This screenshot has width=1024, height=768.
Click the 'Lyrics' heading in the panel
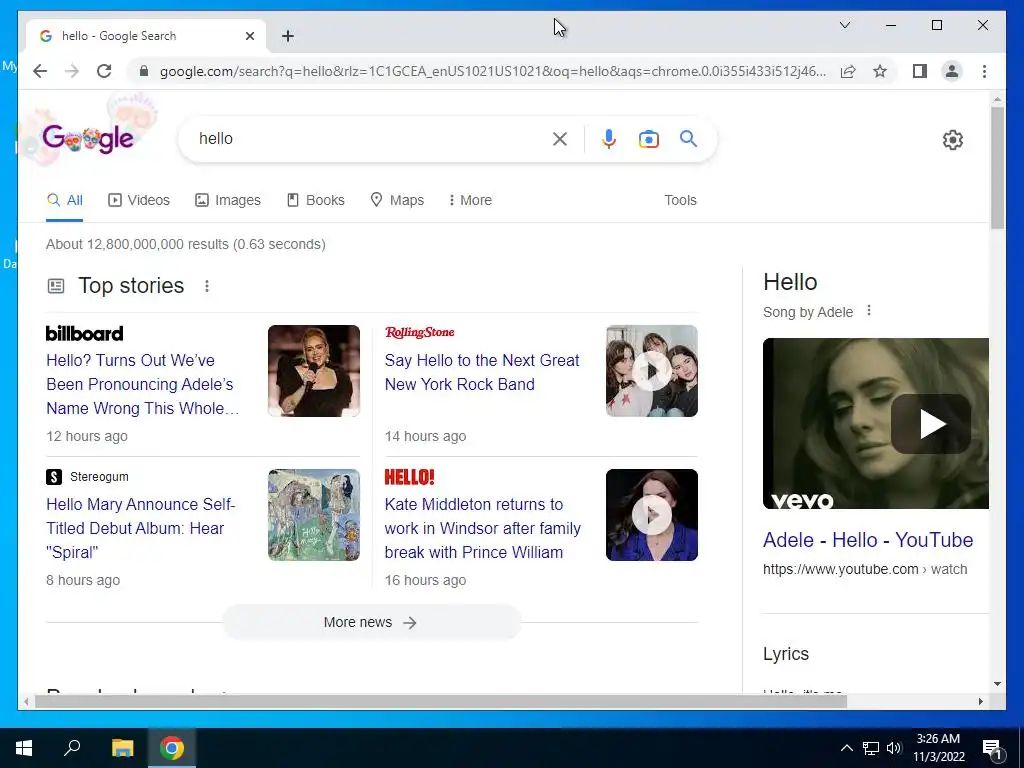[786, 654]
